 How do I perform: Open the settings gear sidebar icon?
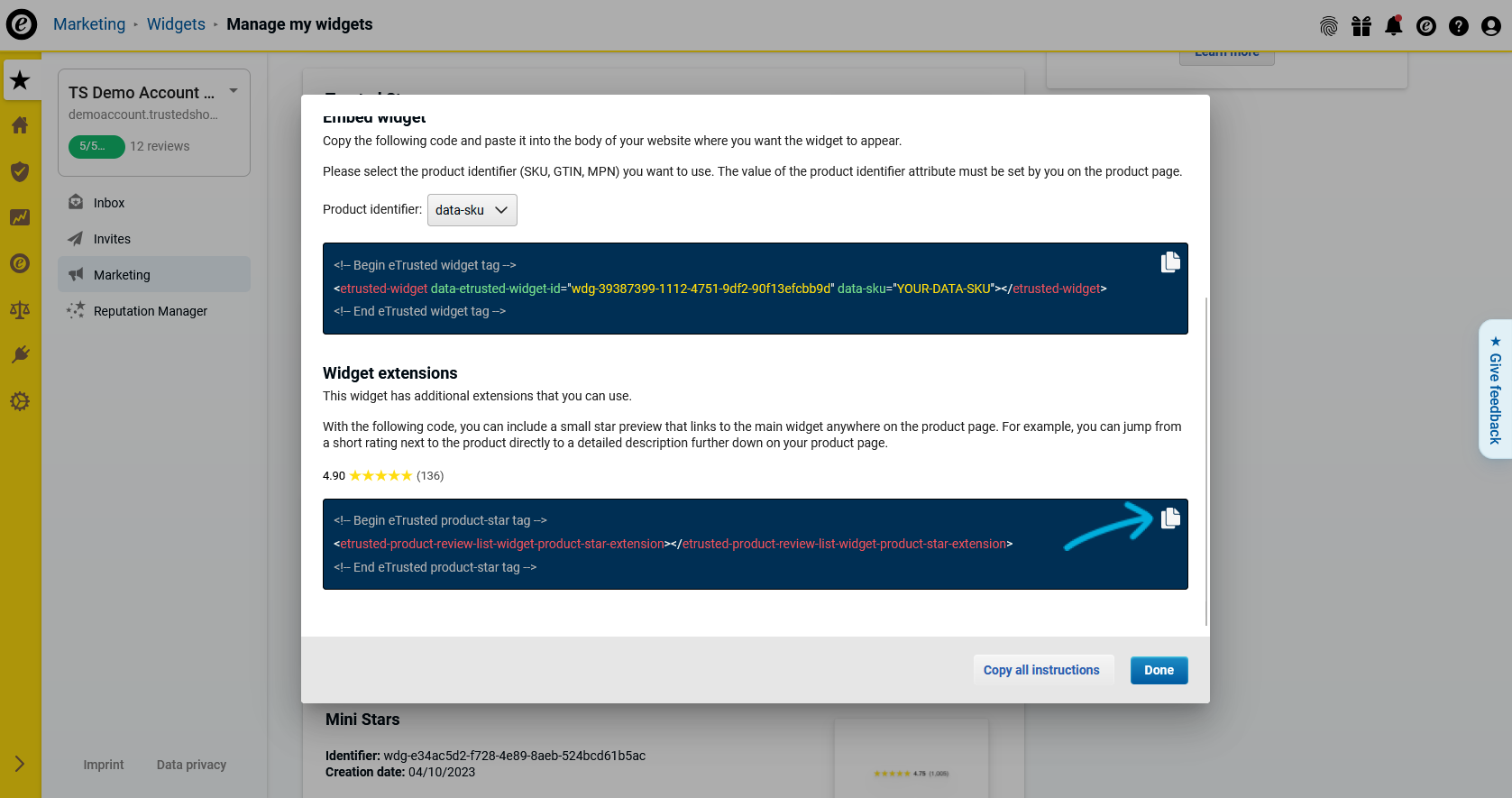[x=20, y=401]
